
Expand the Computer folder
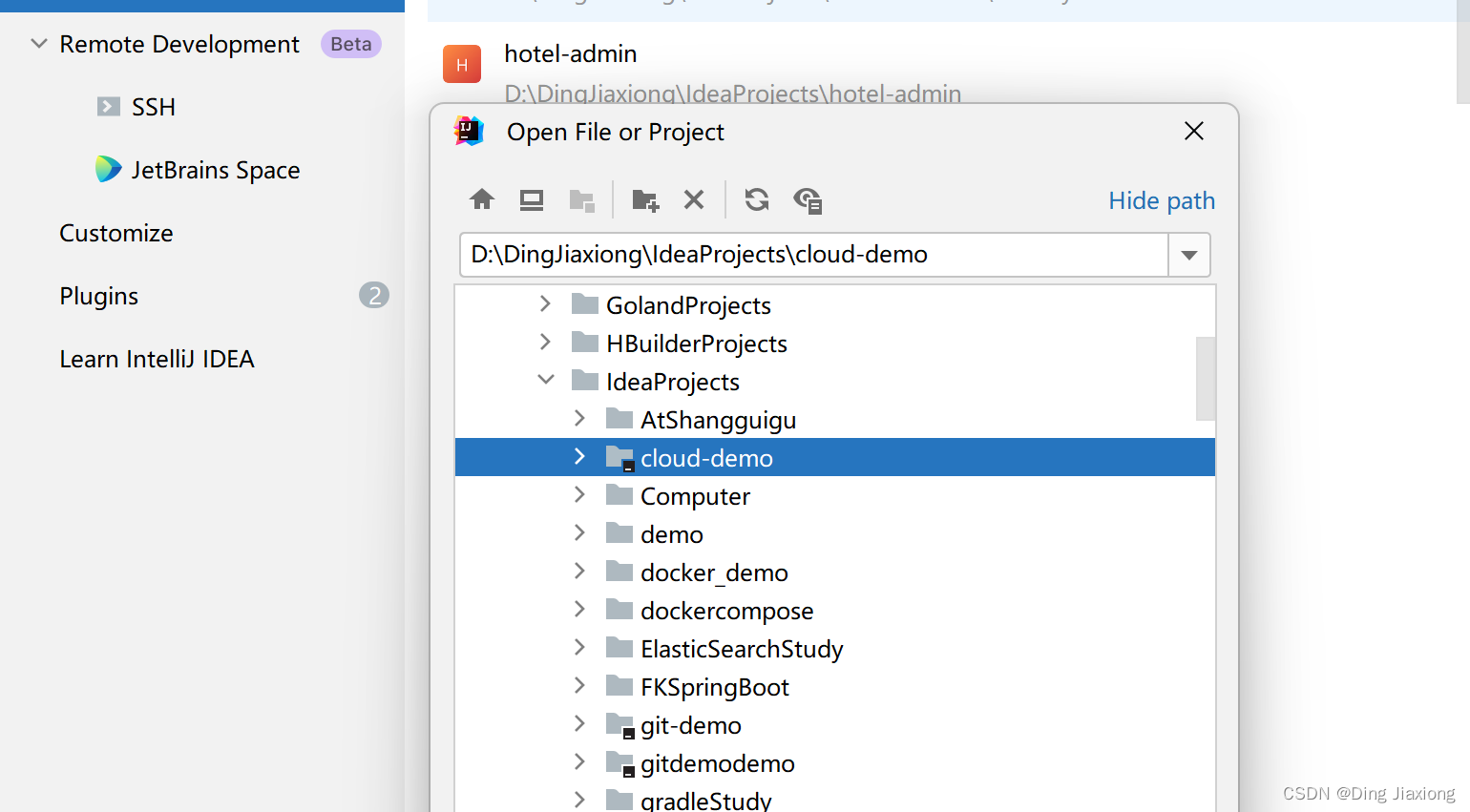pyautogui.click(x=579, y=494)
